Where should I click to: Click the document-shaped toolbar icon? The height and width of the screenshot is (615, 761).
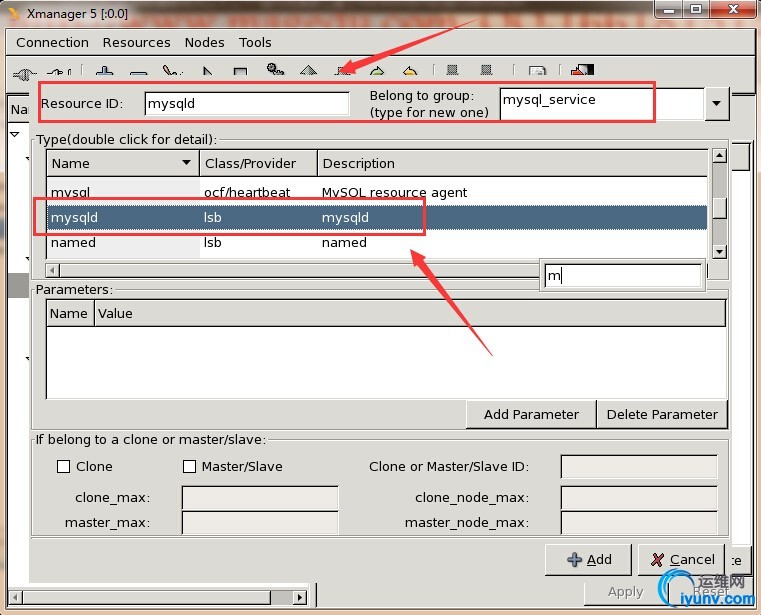pos(537,71)
